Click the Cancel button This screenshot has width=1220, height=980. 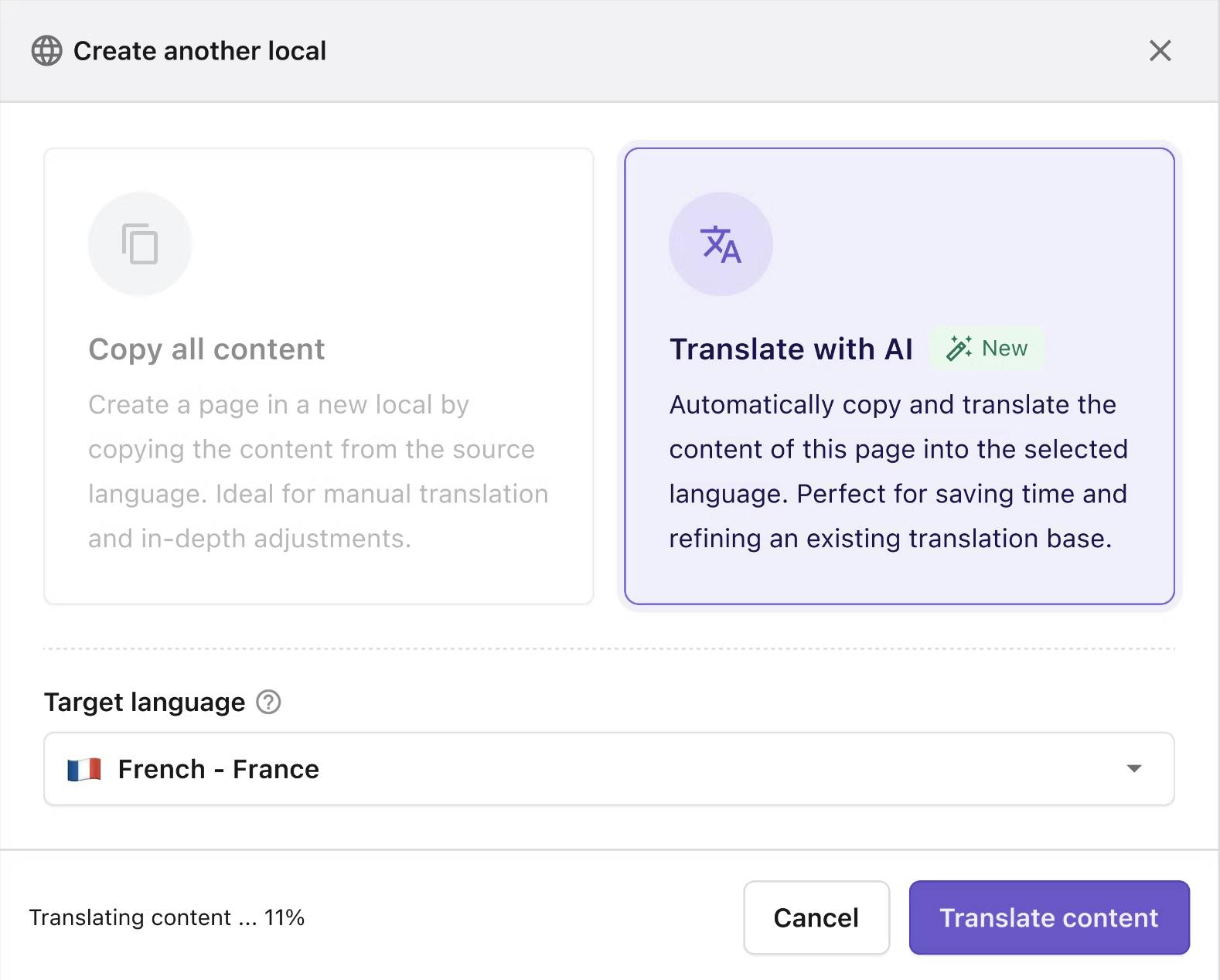(816, 917)
